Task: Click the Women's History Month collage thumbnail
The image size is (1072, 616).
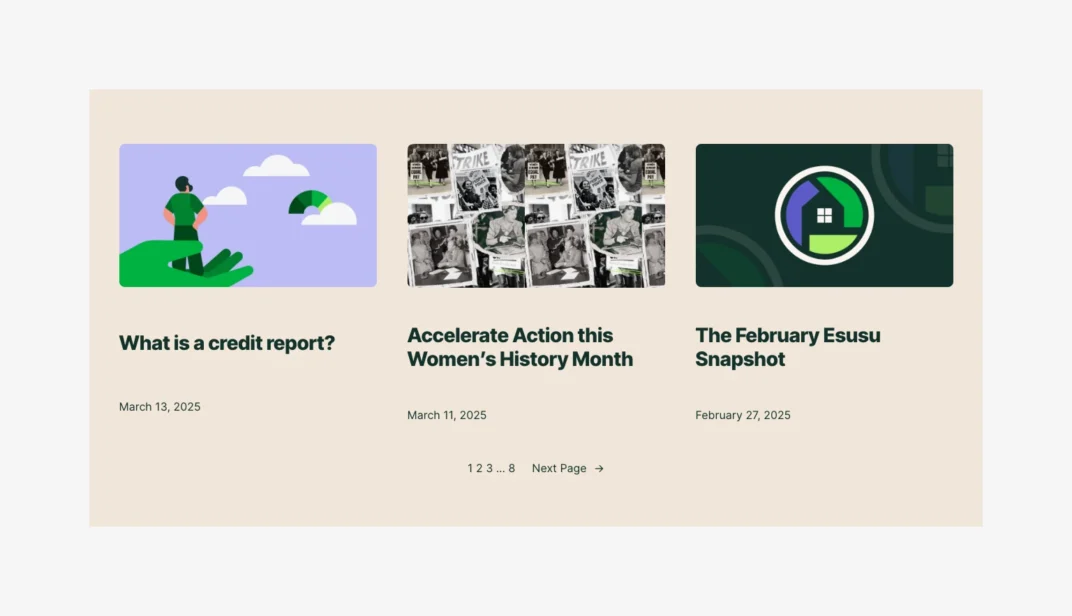Action: (x=535, y=215)
